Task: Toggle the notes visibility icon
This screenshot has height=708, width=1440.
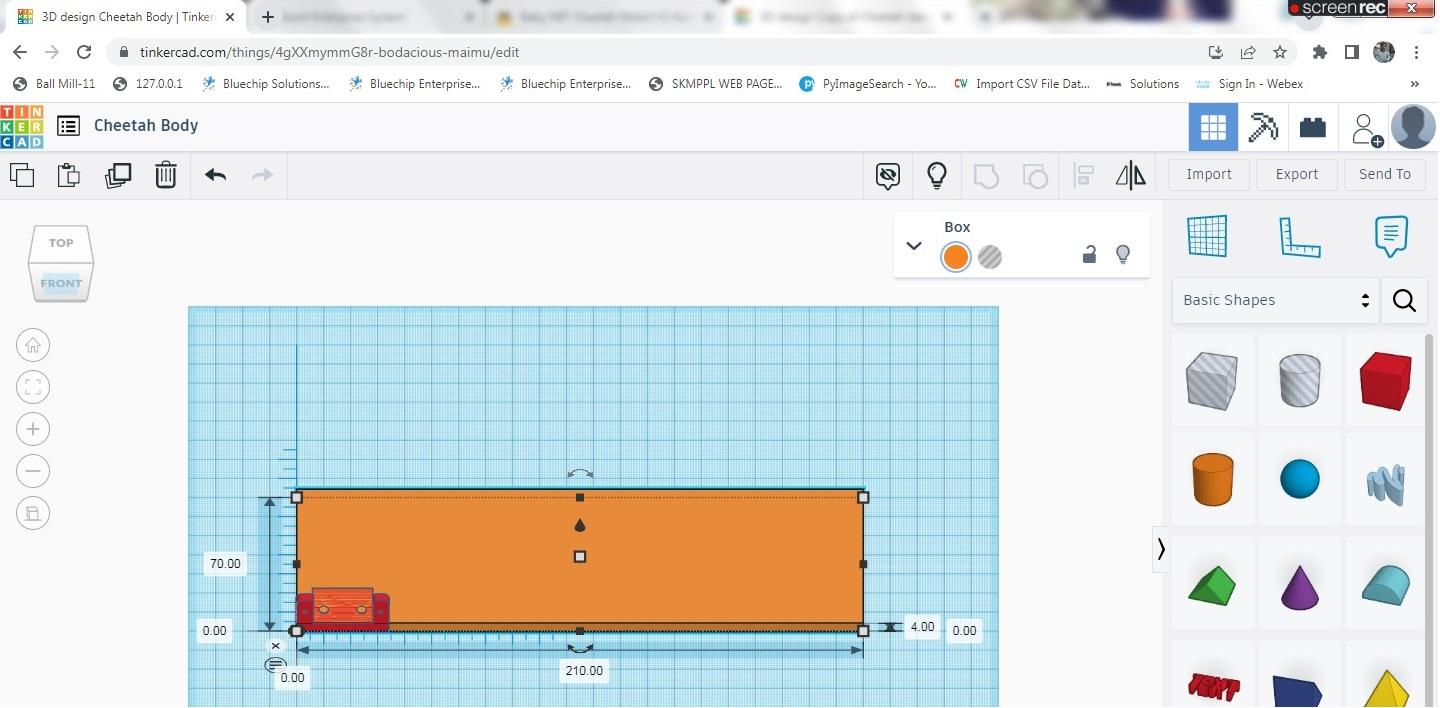Action: pyautogui.click(x=887, y=177)
